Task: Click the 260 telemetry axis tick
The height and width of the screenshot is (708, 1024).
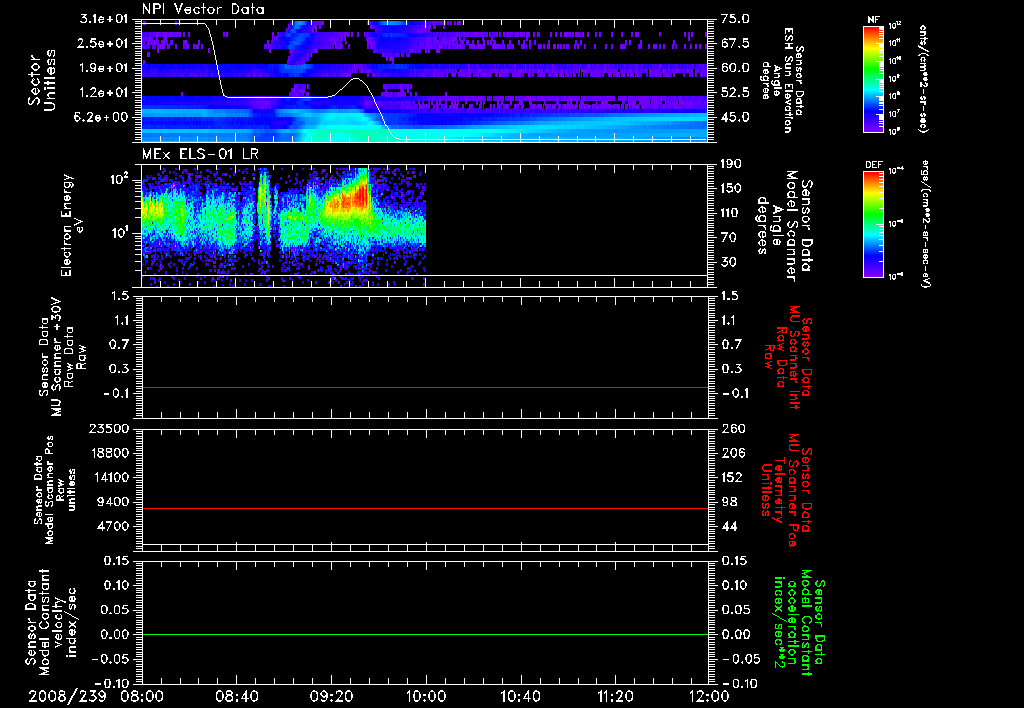Action: pos(731,428)
